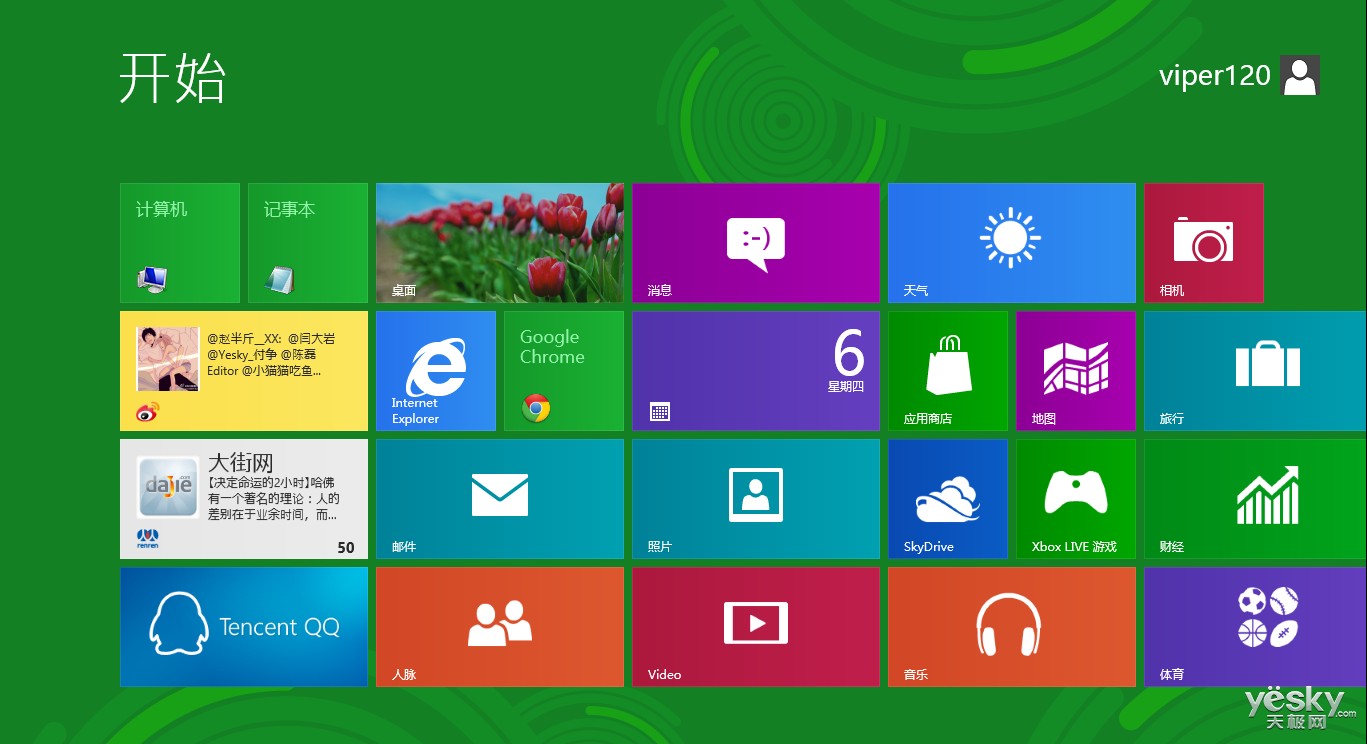Open the 地图 maps tile
Image resolution: width=1367 pixels, height=744 pixels.
[1076, 371]
